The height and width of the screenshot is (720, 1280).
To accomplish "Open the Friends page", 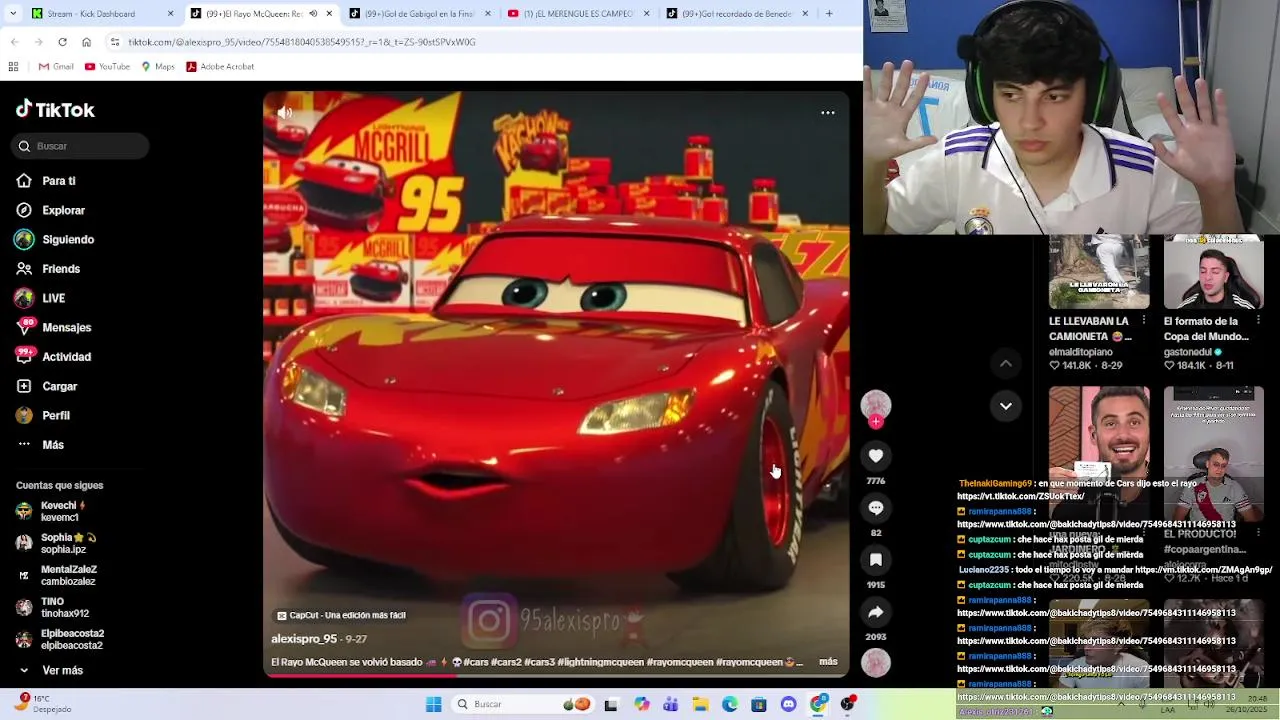I will (61, 269).
